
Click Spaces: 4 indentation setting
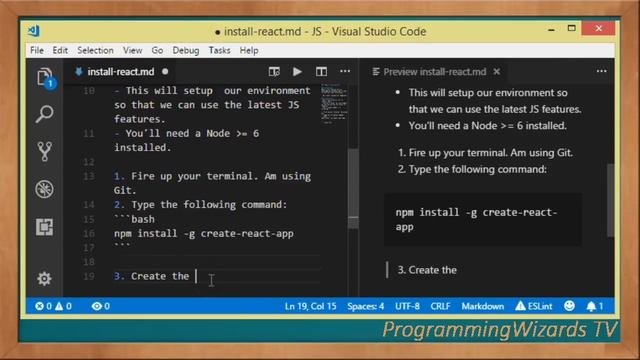pyautogui.click(x=366, y=306)
